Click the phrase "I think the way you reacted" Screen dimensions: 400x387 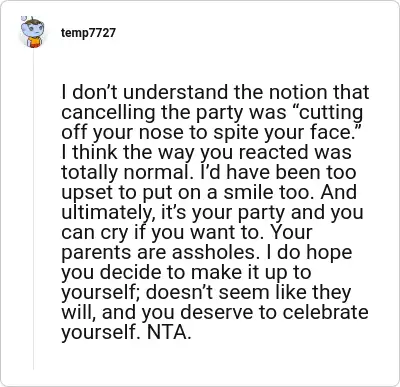point(187,152)
